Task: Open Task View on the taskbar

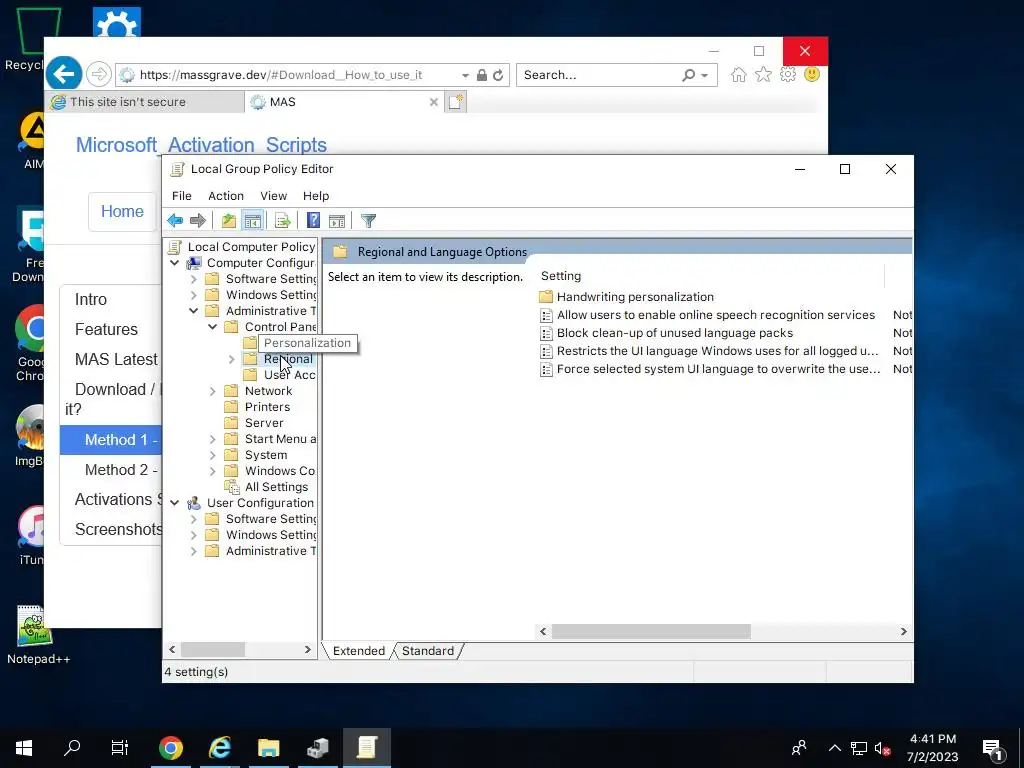Action: click(120, 748)
